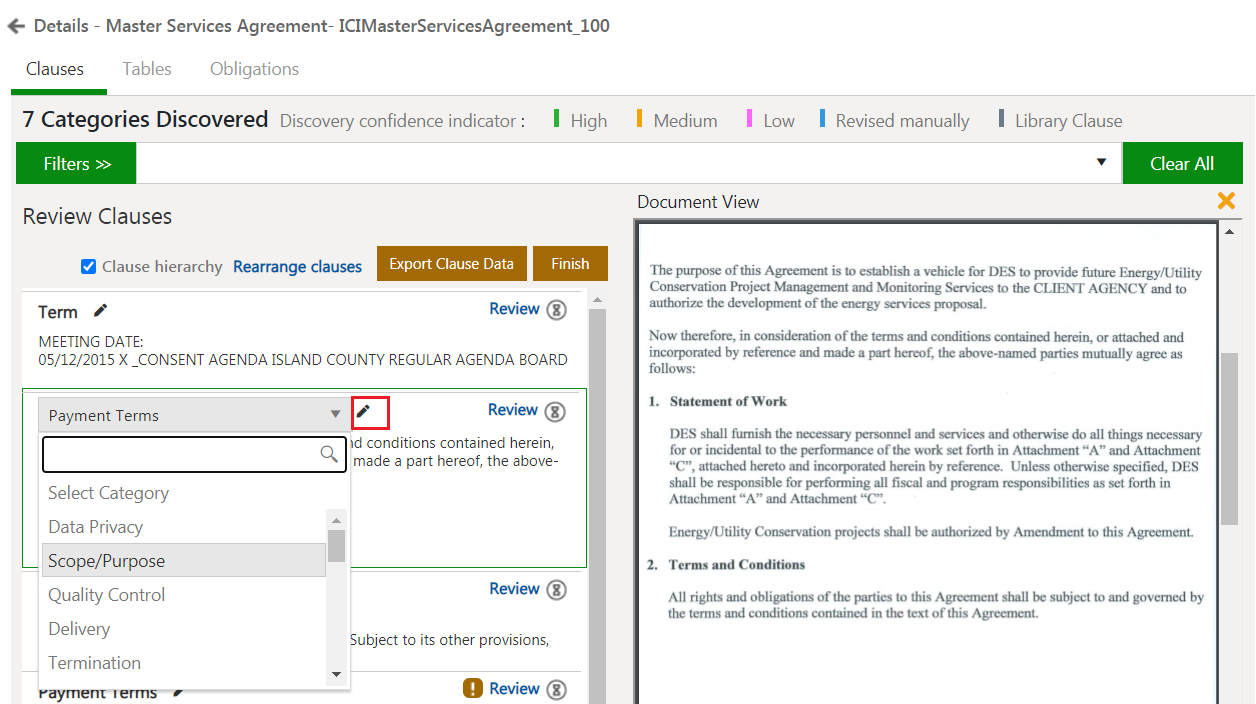Click the Rearrange clauses link
The image size is (1256, 704).
click(297, 267)
